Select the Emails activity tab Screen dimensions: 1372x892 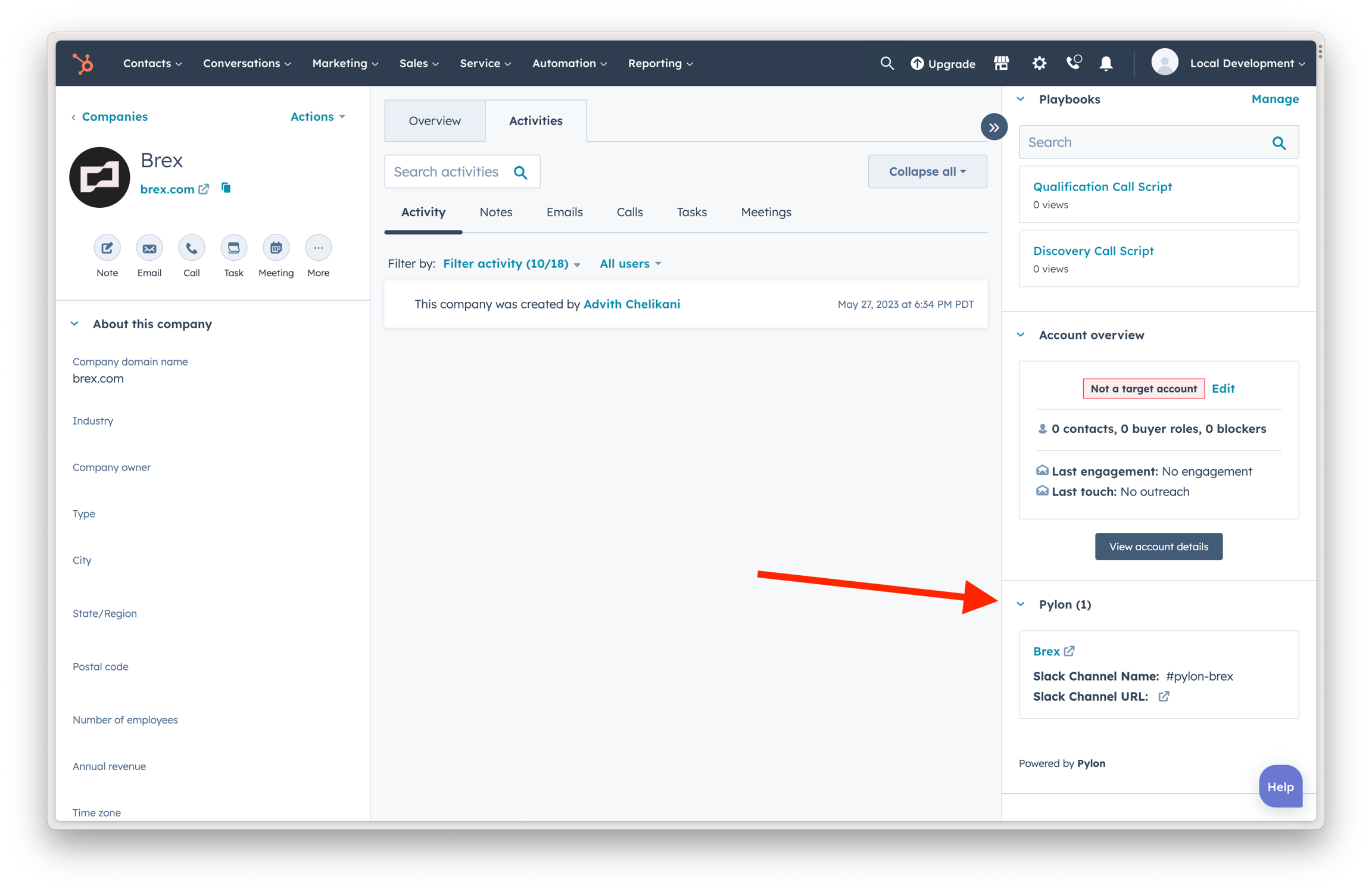tap(564, 213)
